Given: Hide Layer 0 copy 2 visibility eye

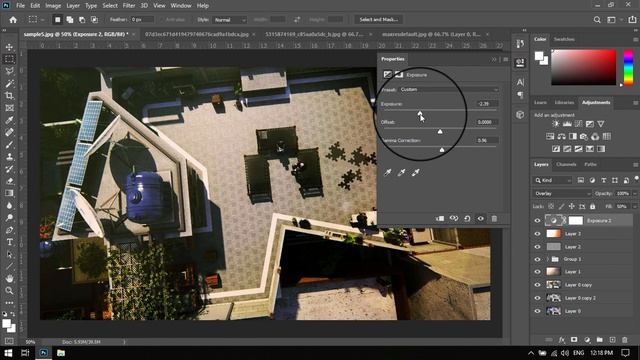Looking at the screenshot, I should (x=537, y=298).
